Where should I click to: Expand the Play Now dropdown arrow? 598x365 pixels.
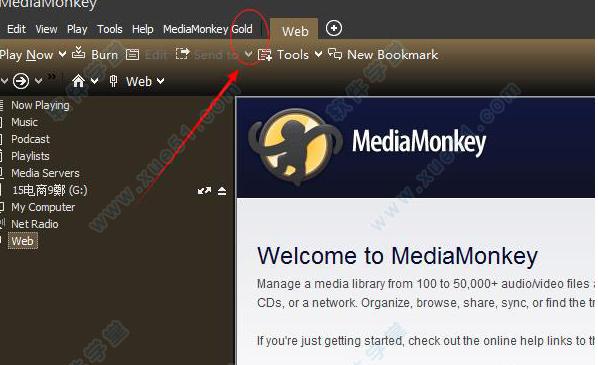pos(62,55)
